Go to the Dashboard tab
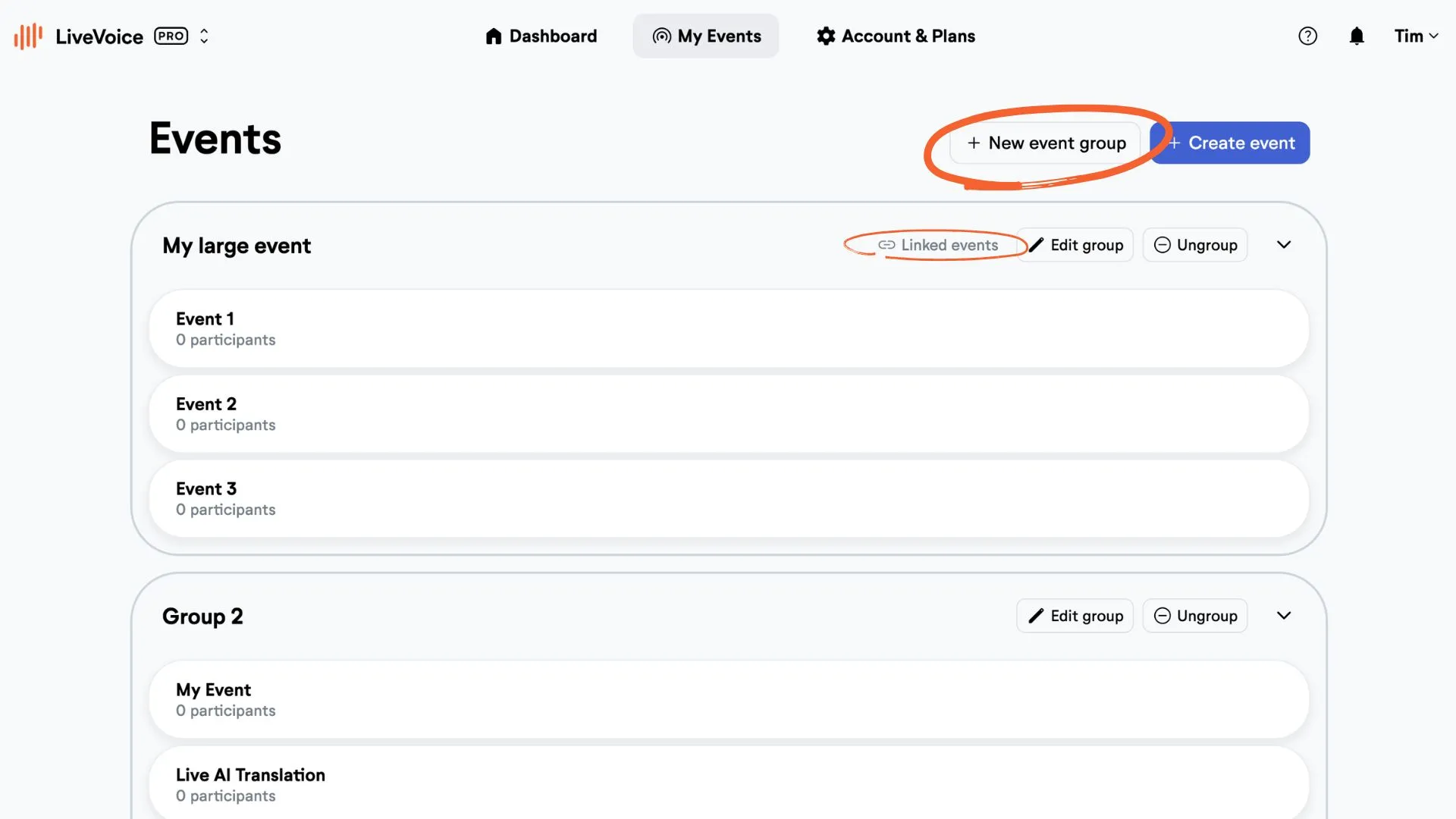 click(x=541, y=36)
